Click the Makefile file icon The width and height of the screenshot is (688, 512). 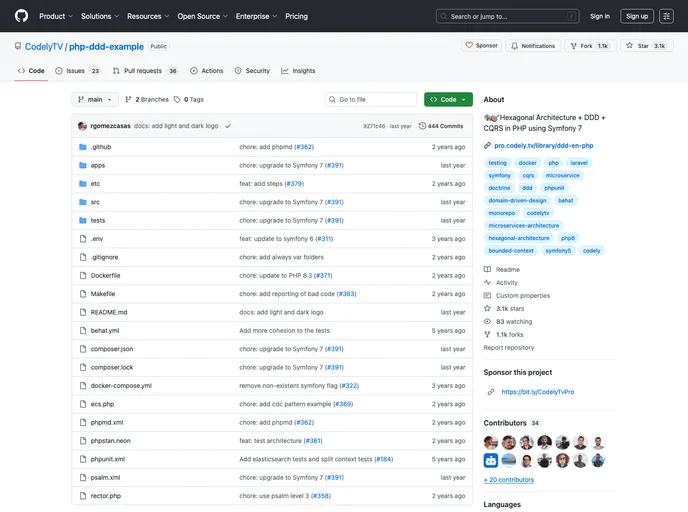pyautogui.click(x=82, y=294)
